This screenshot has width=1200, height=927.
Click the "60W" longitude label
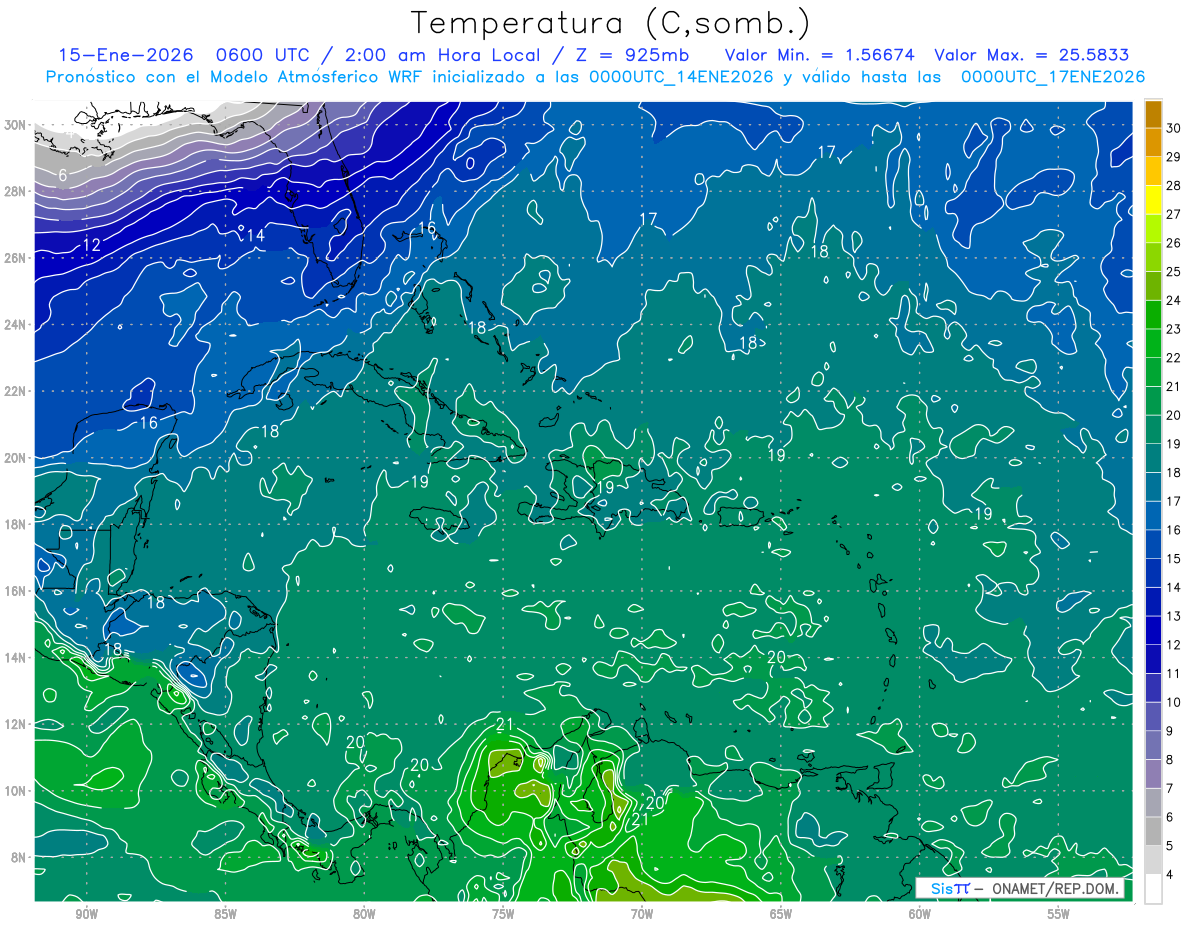click(x=920, y=914)
